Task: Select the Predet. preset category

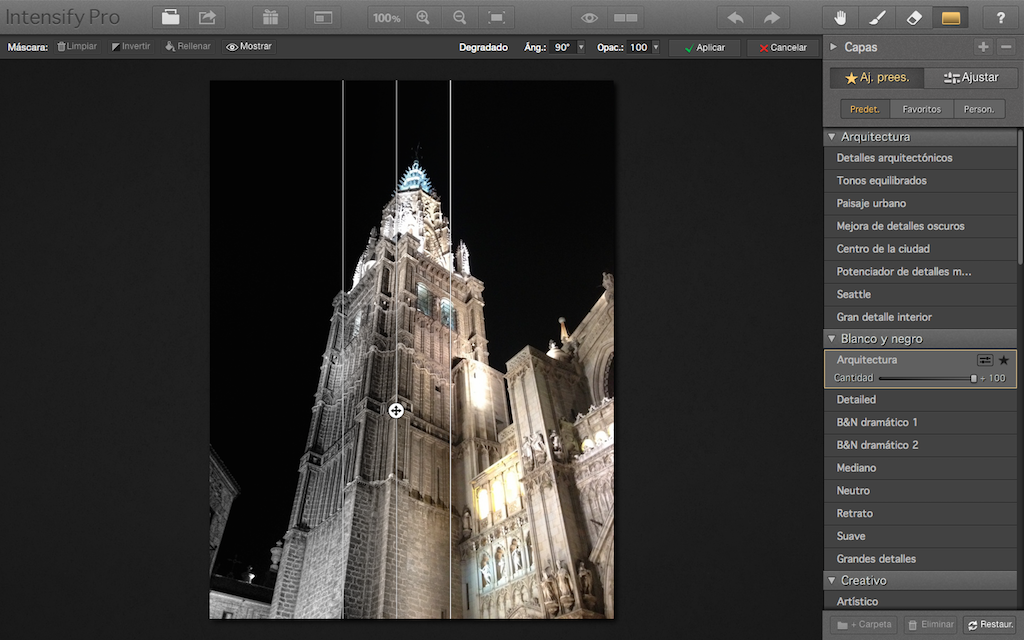Action: coord(865,109)
